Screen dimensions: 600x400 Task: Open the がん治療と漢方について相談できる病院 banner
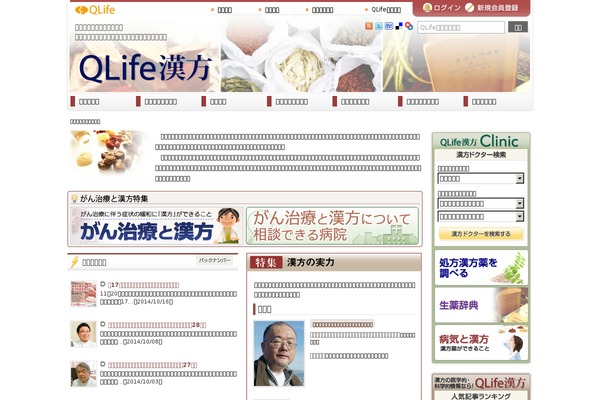pyautogui.click(x=332, y=226)
